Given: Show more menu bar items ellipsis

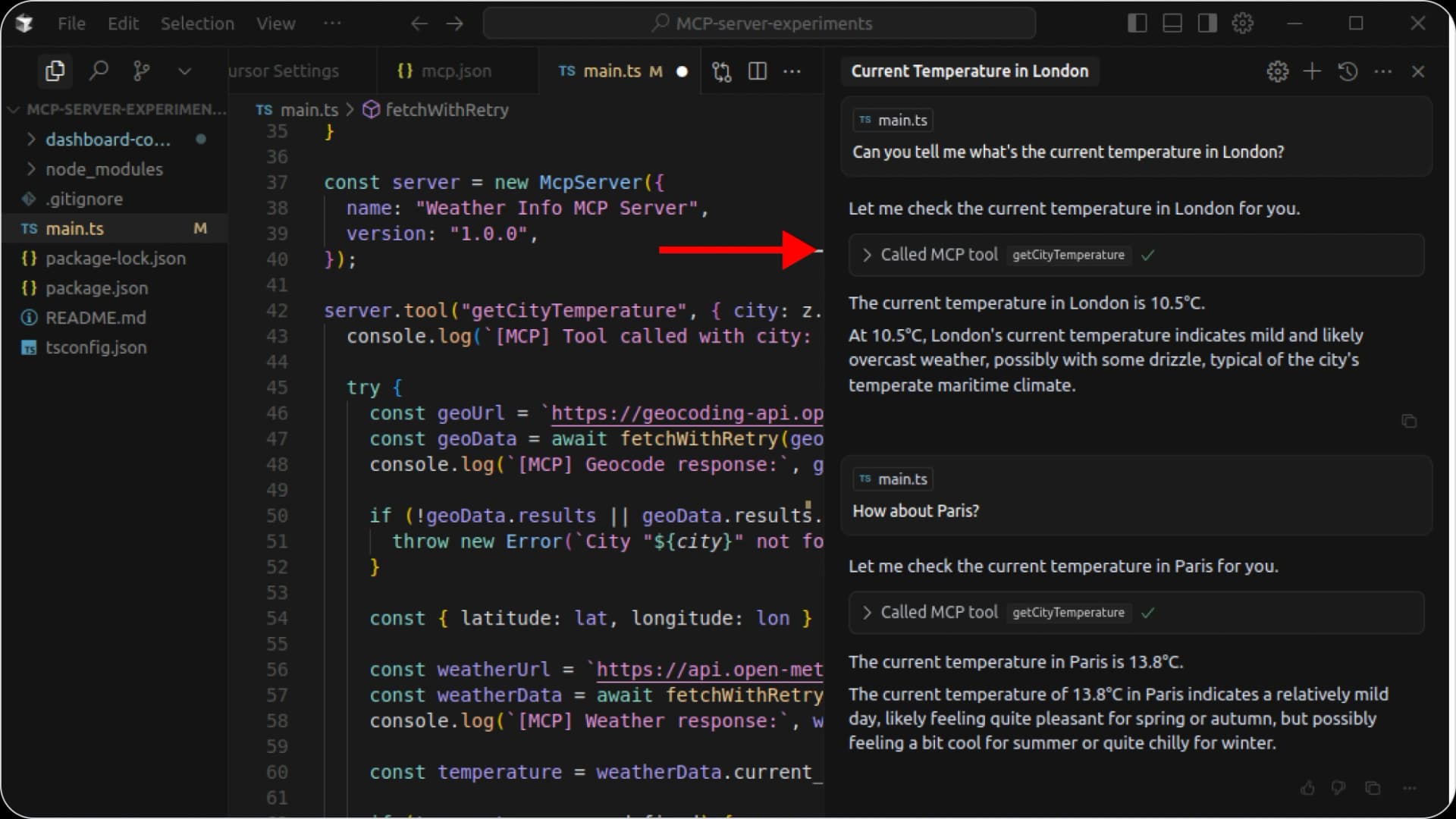Looking at the screenshot, I should [332, 24].
